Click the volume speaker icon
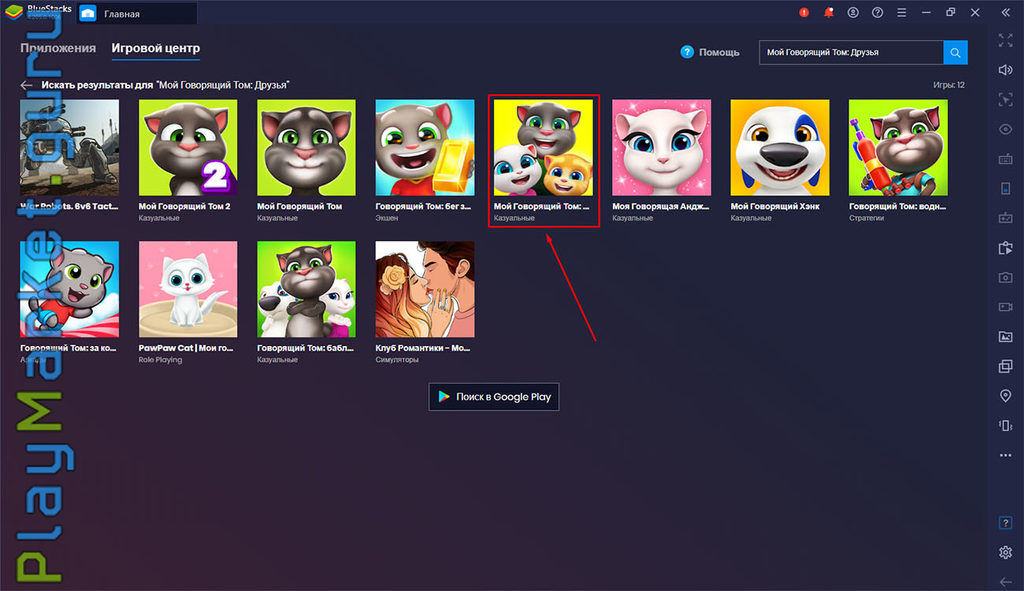The width and height of the screenshot is (1024, 591). point(1006,70)
